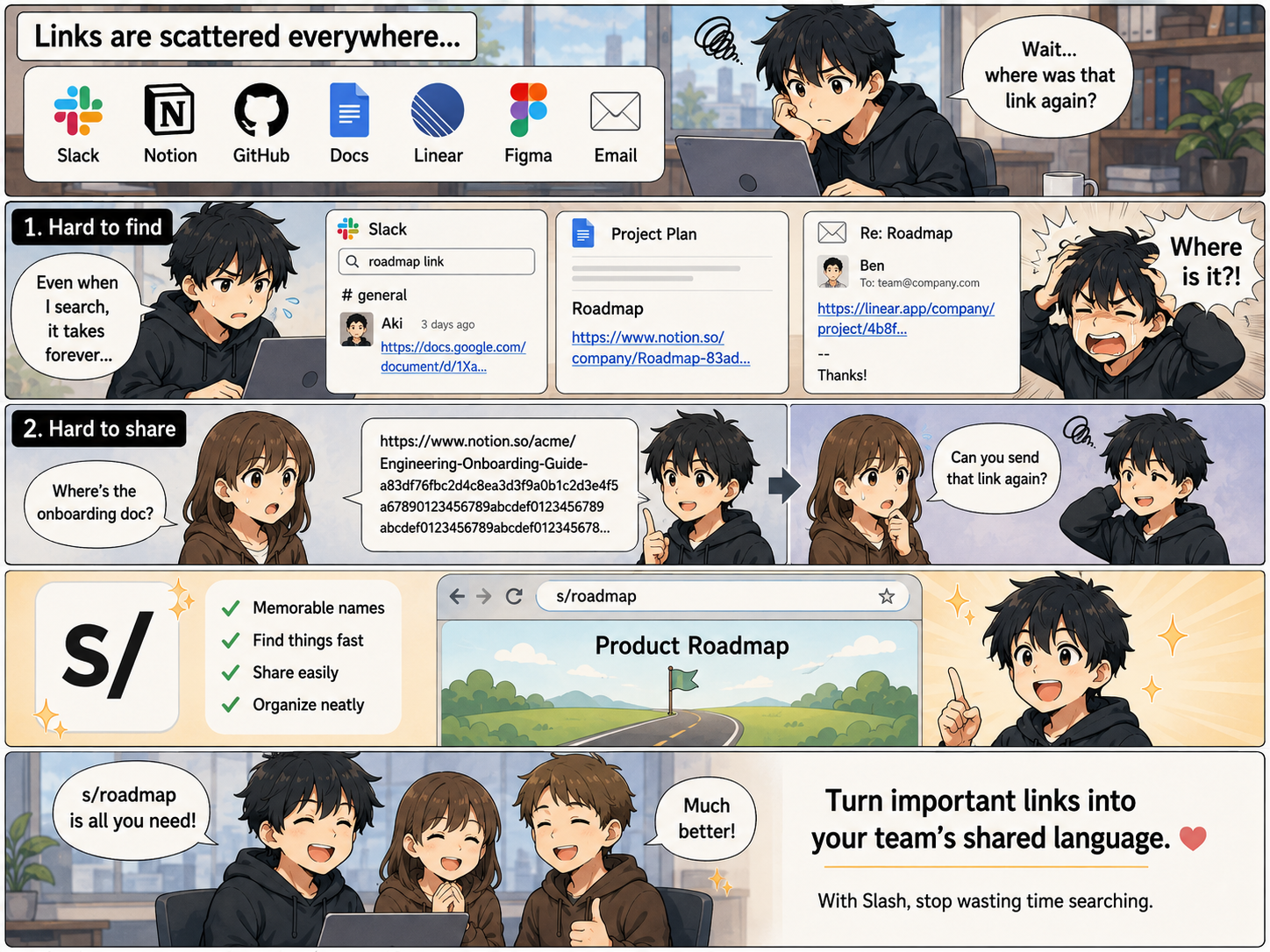Click the checkmark beside Find things fast
The width and height of the screenshot is (1270, 952).
pos(231,640)
